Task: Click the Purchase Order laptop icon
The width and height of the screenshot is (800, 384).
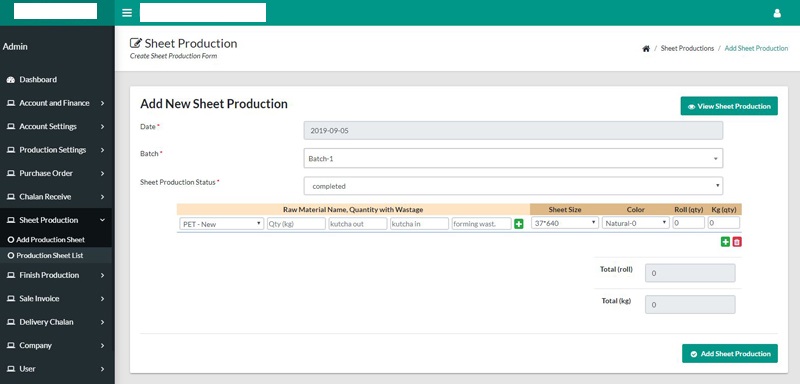Action: point(11,173)
